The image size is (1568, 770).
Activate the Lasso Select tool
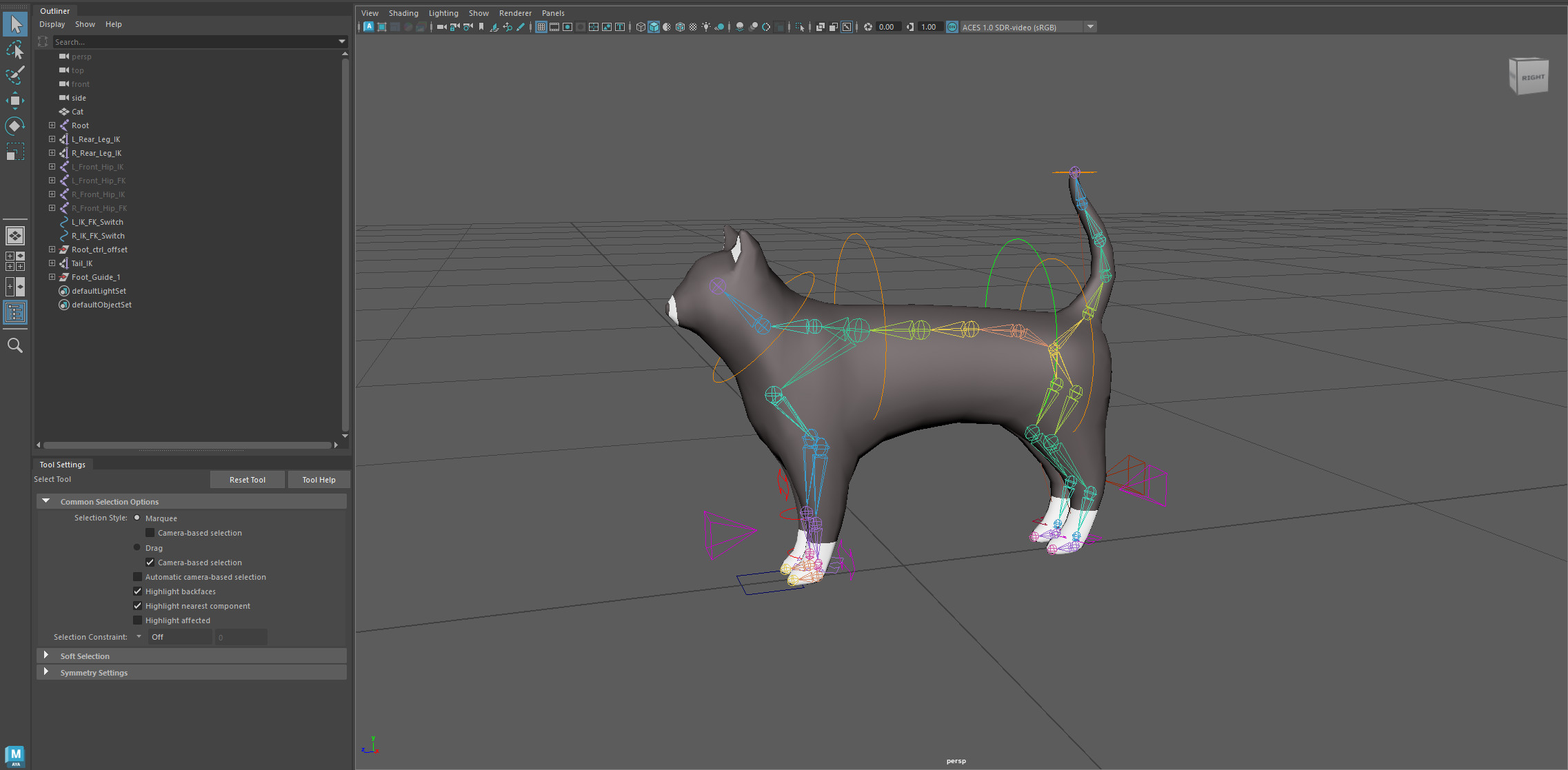[x=15, y=50]
